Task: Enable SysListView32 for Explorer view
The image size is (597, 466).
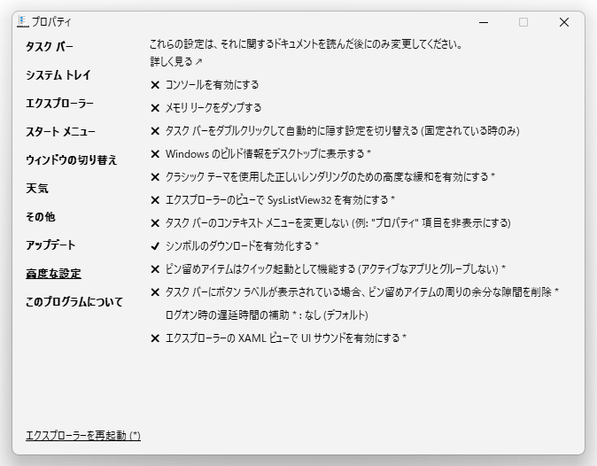Action: [273, 200]
